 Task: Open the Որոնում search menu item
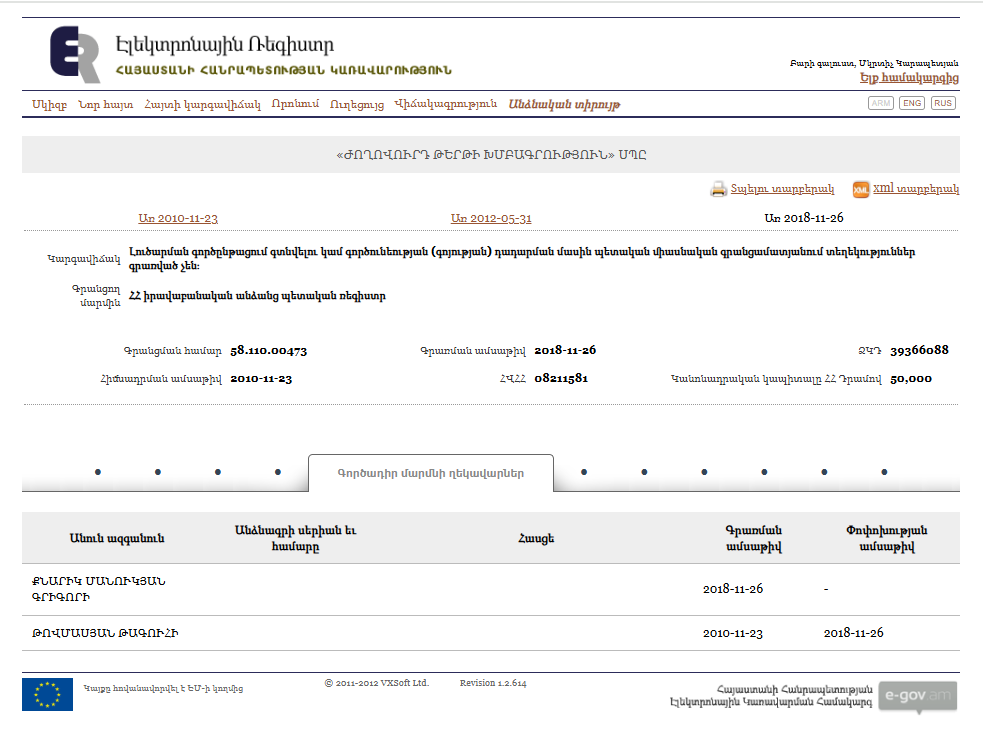point(295,104)
